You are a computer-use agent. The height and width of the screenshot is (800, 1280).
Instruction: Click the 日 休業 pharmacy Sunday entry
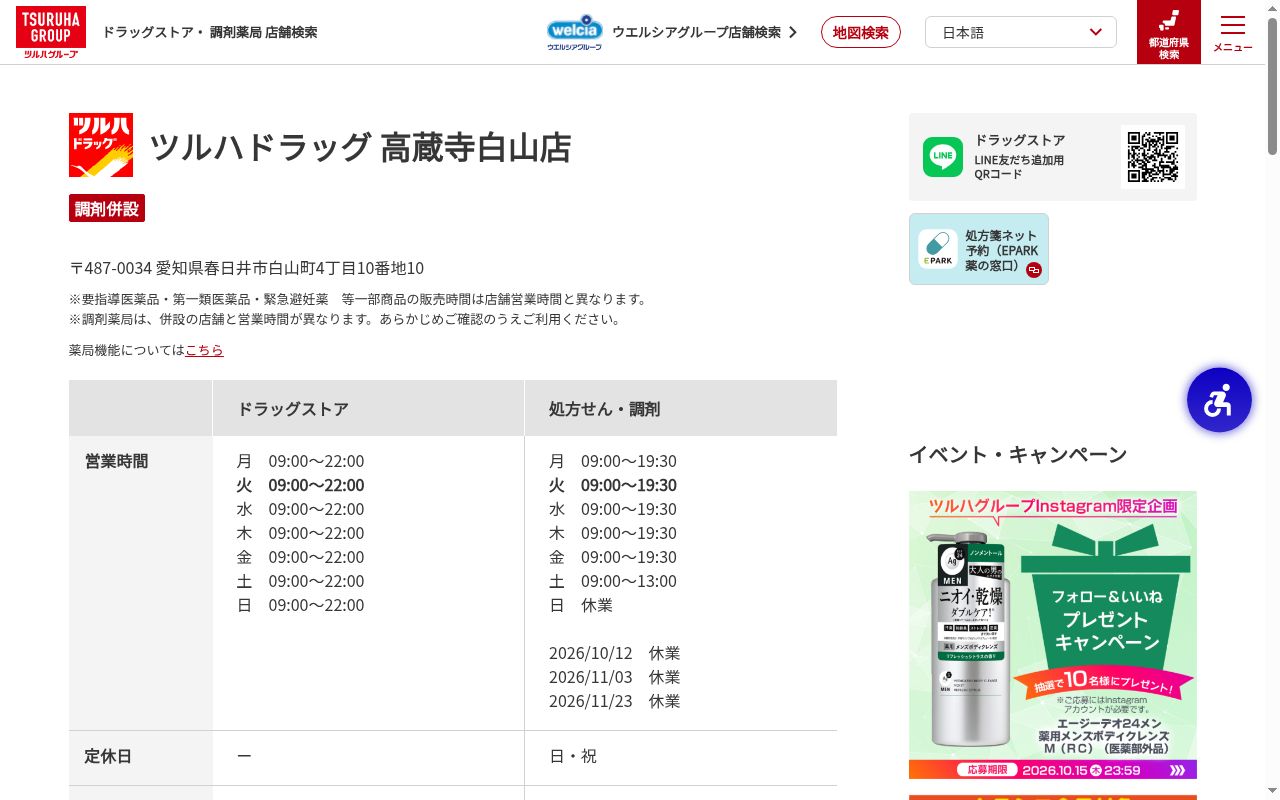581,605
